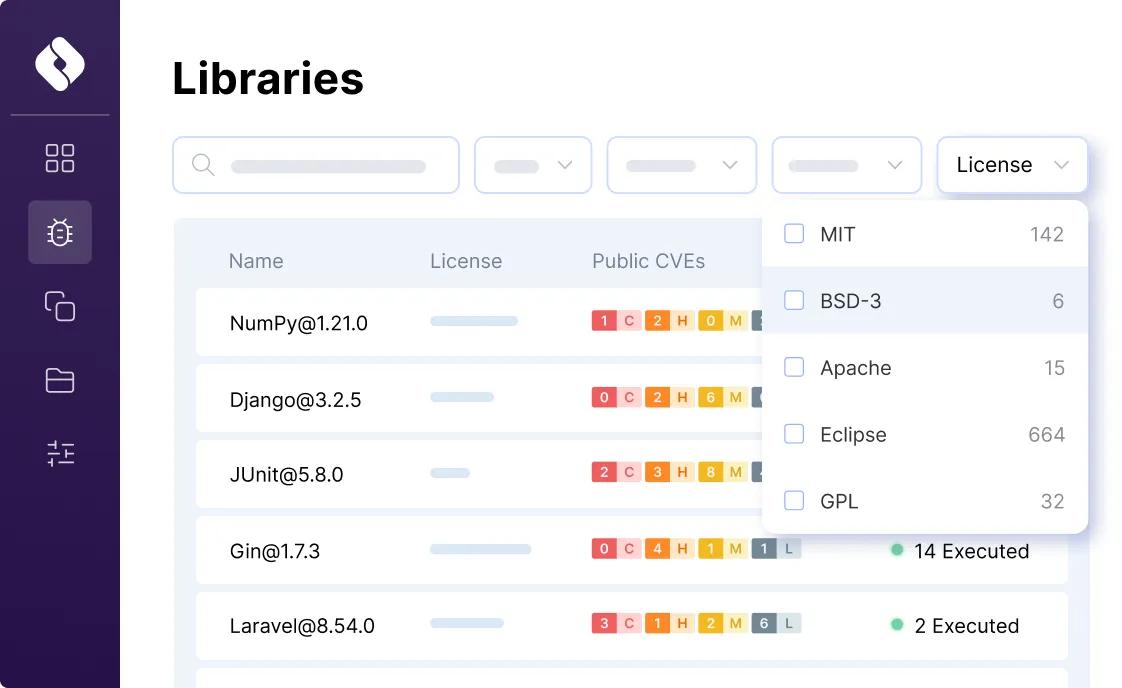Click the 14 Executed status on Gin row

[960, 551]
